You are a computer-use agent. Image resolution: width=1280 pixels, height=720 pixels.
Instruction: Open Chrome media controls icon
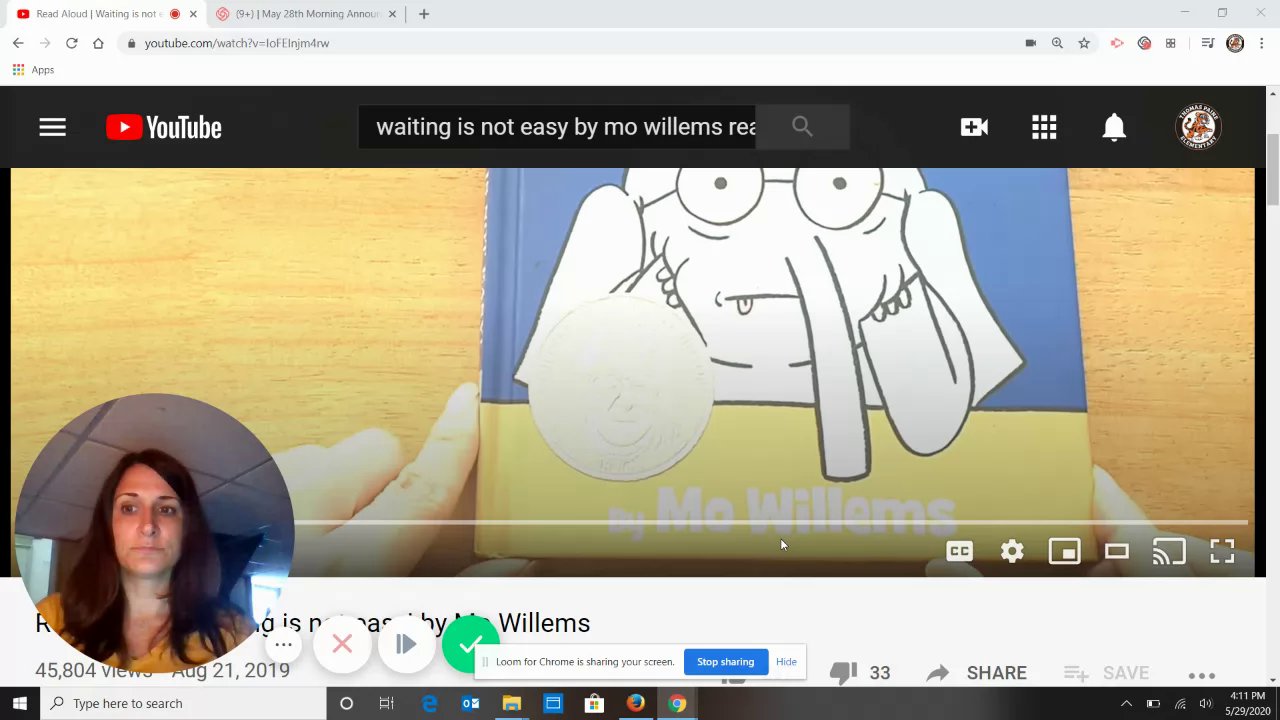[1207, 43]
